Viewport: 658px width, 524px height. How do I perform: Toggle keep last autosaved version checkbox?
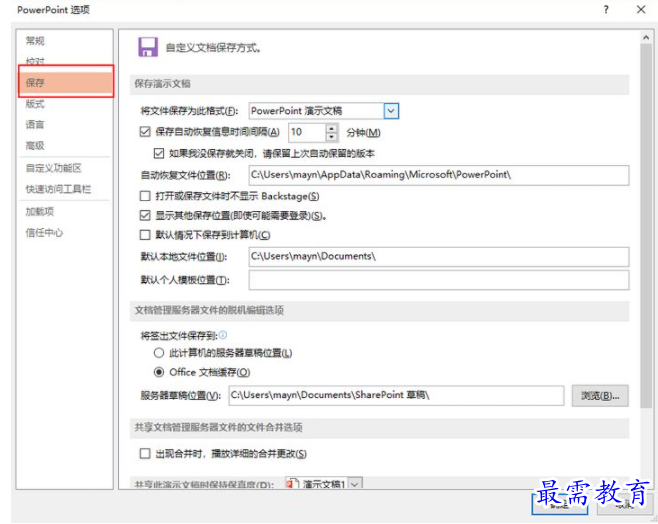point(159,153)
